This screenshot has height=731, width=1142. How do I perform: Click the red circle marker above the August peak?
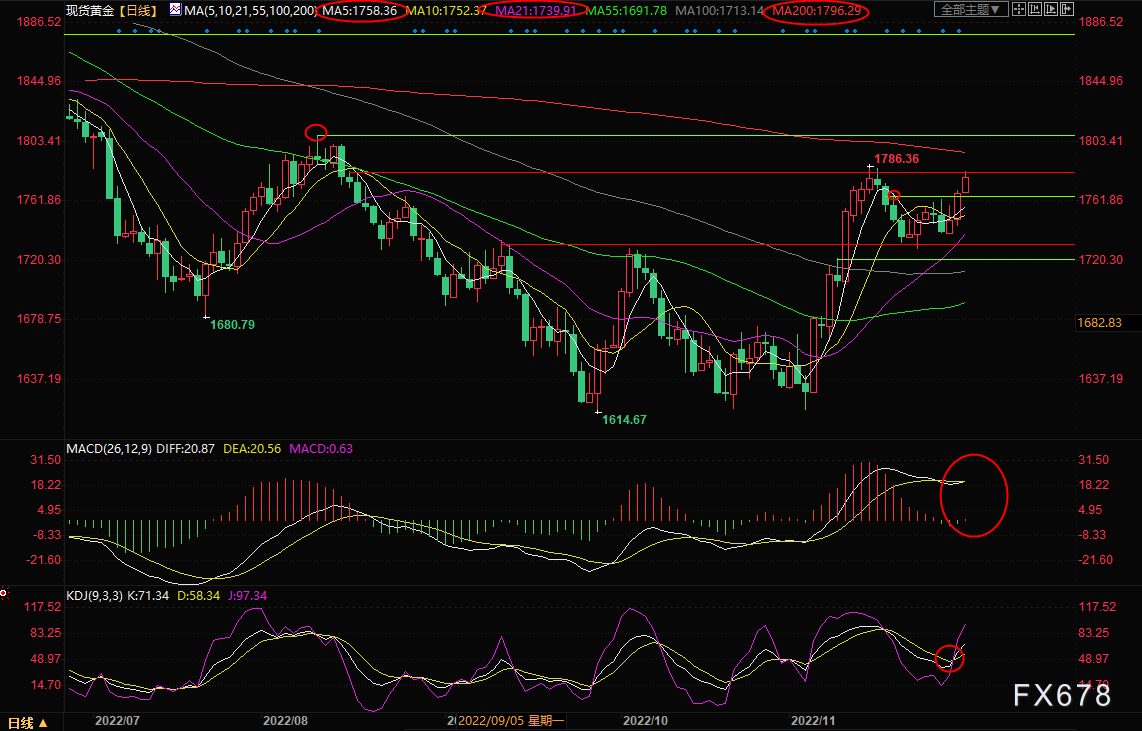316,131
